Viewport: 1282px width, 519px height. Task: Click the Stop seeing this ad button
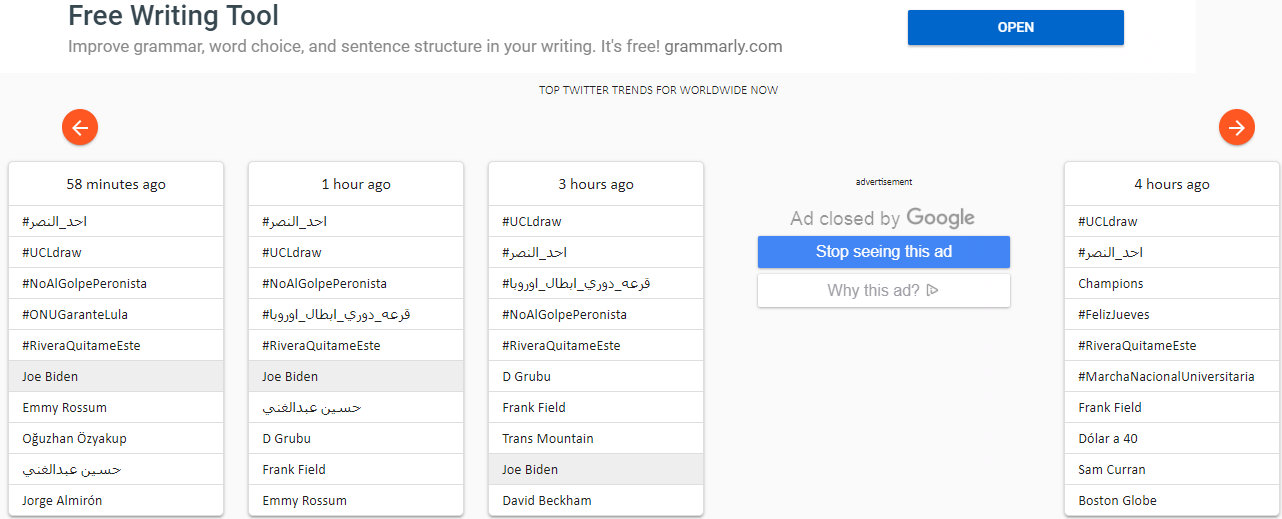point(884,252)
